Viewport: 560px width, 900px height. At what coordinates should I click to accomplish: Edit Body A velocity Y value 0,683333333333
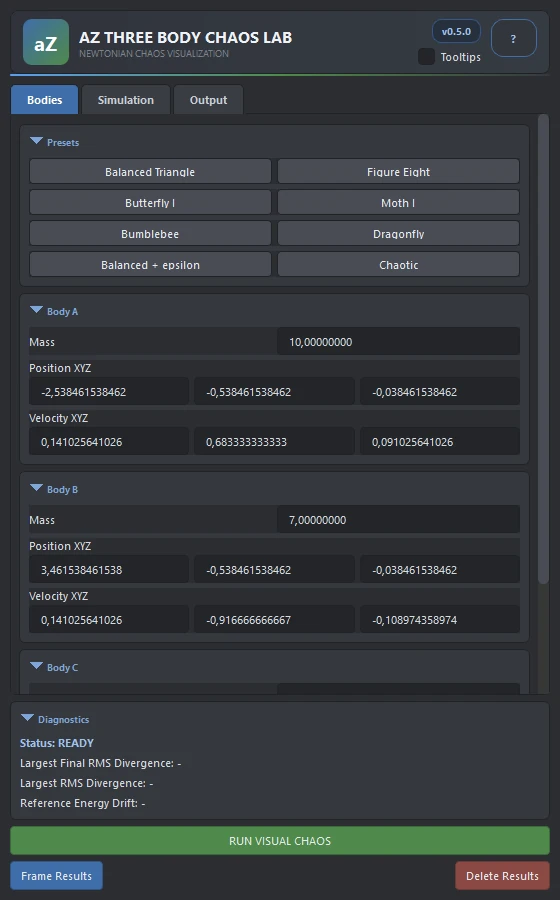tap(274, 441)
